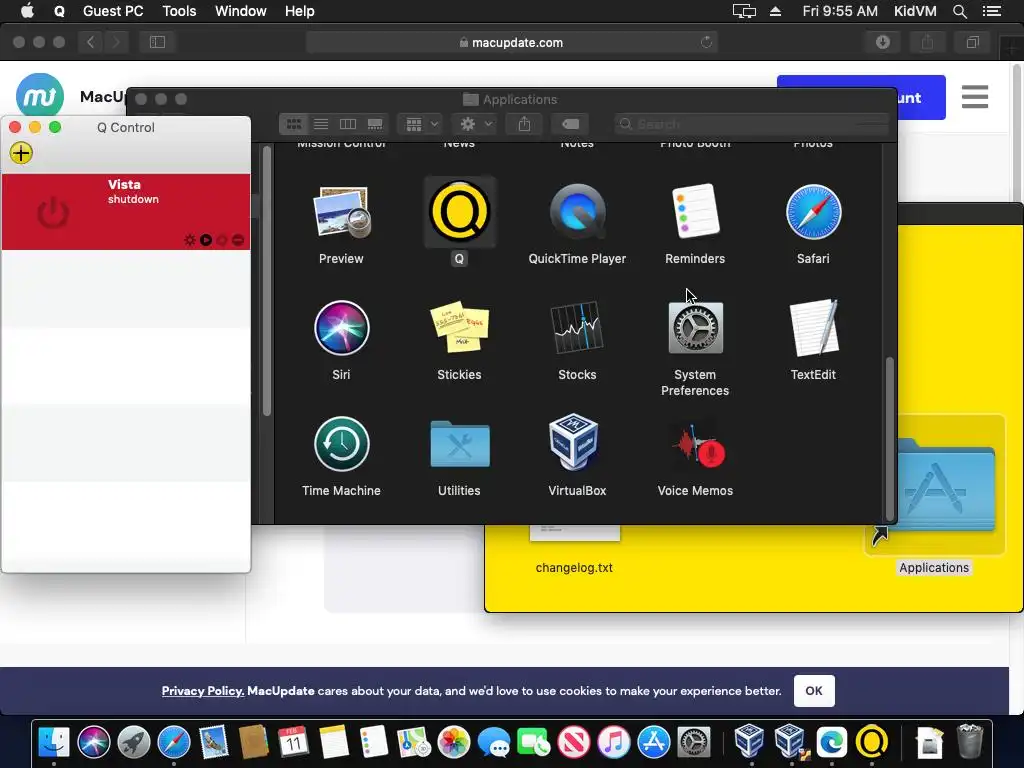The width and height of the screenshot is (1024, 768).
Task: Open the Window menu
Action: click(240, 11)
